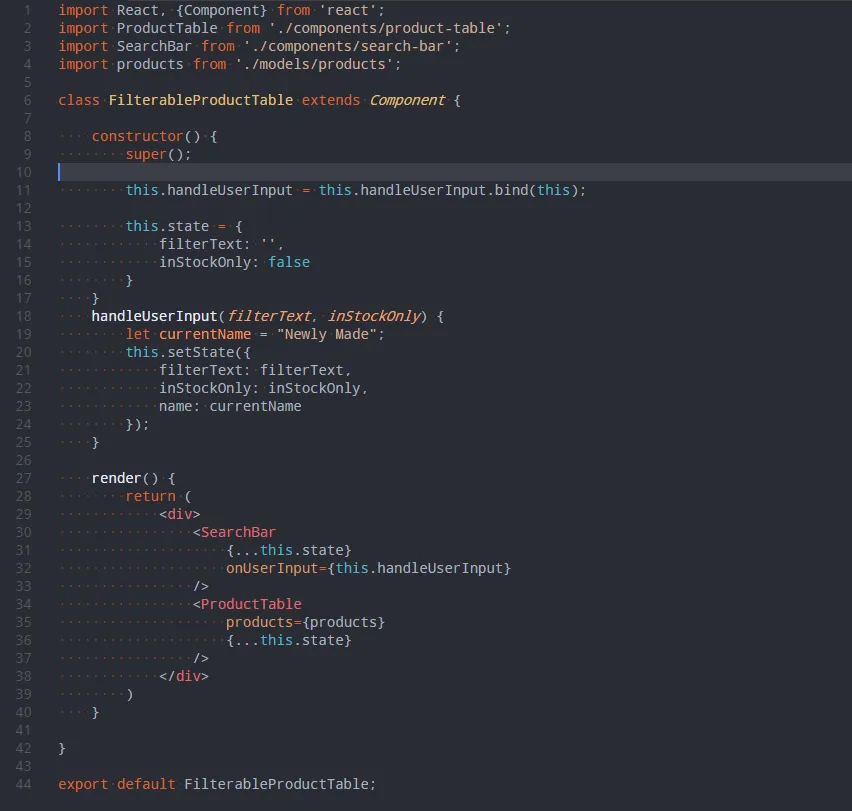Click line number 18 in the gutter
Screen dimensions: 852x811
coord(23,316)
